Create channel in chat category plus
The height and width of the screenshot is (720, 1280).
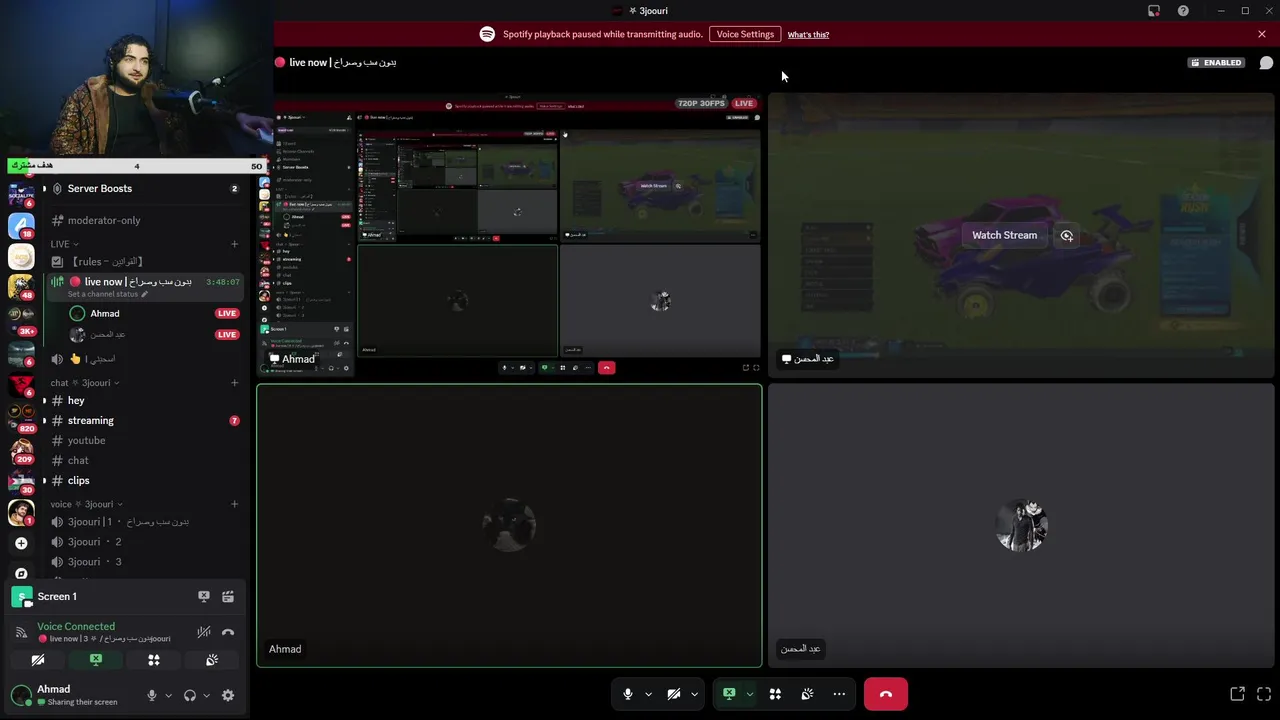[235, 383]
